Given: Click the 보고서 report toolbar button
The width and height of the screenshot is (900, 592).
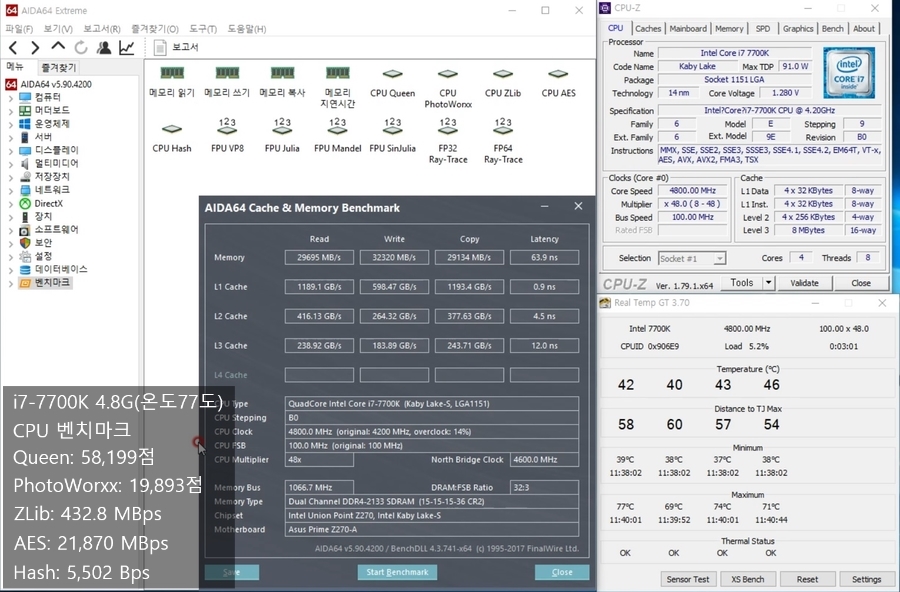Looking at the screenshot, I should [x=176, y=47].
